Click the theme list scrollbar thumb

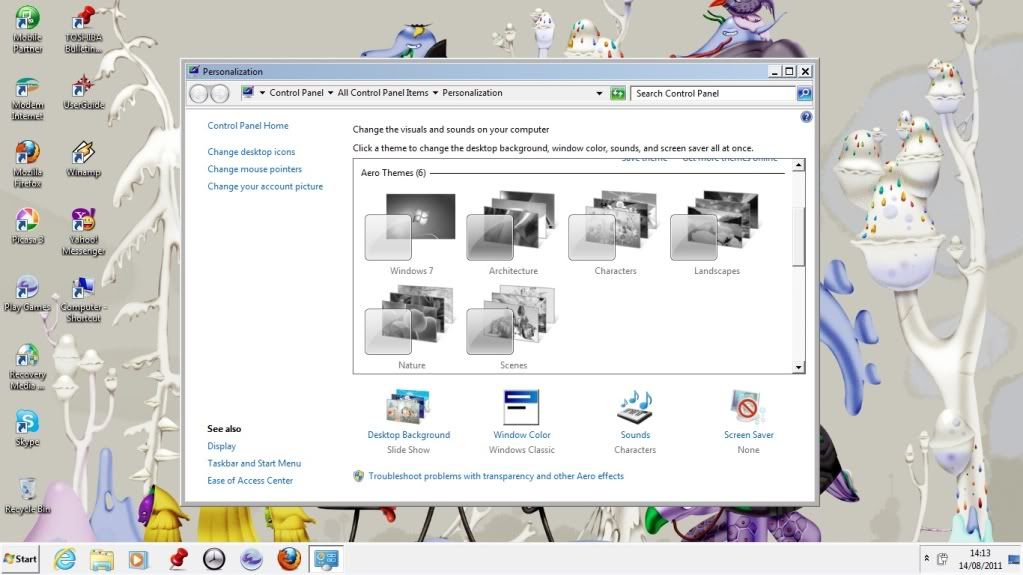(x=798, y=236)
